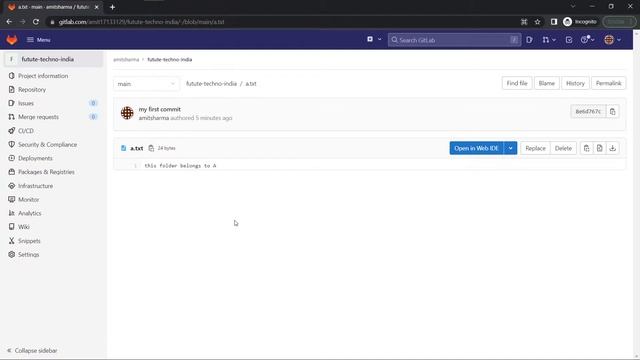Open CI/CD section in sidebar
This screenshot has height=360, width=640.
26,131
